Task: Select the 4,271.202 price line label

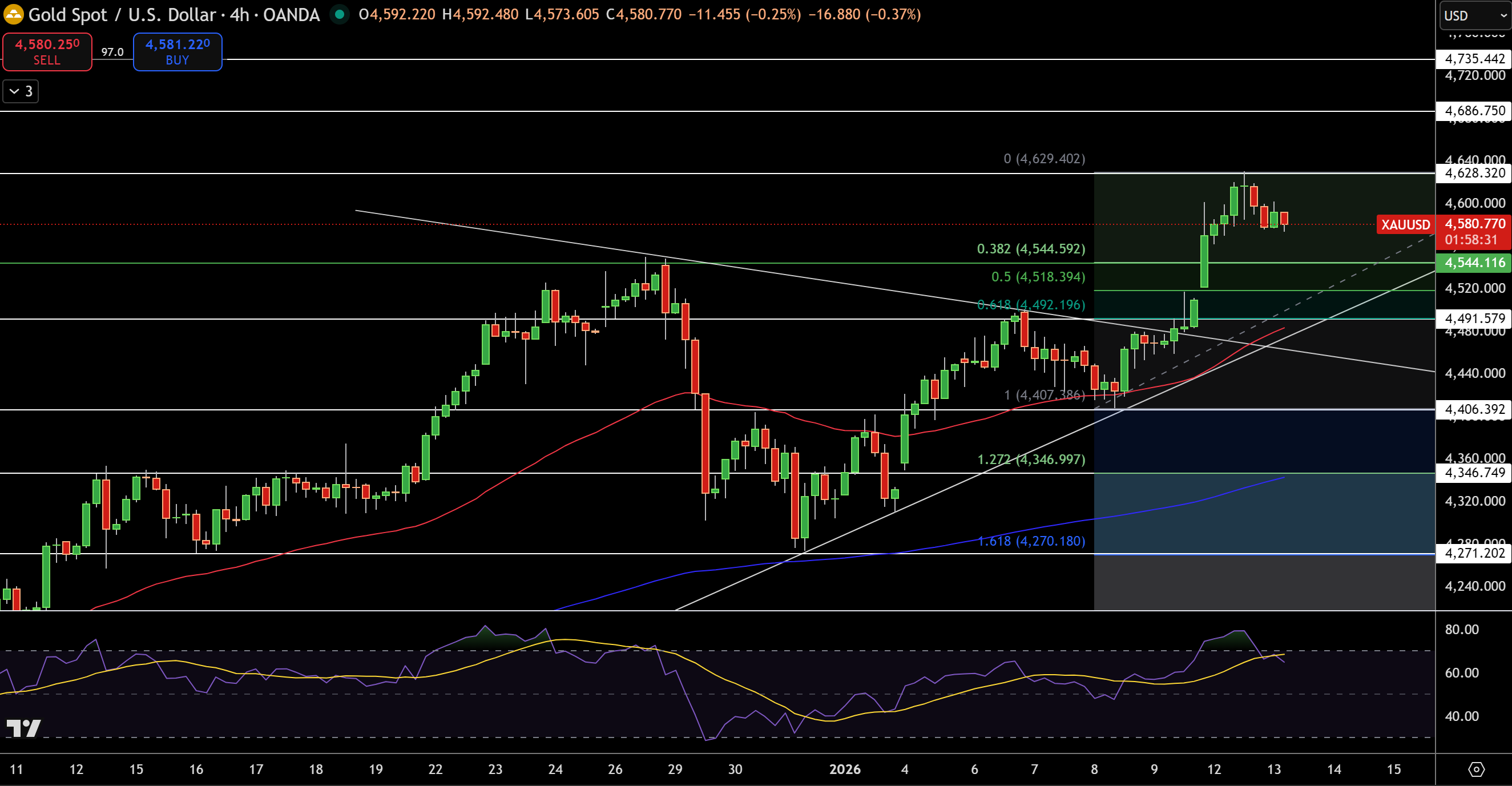Action: tap(1474, 553)
